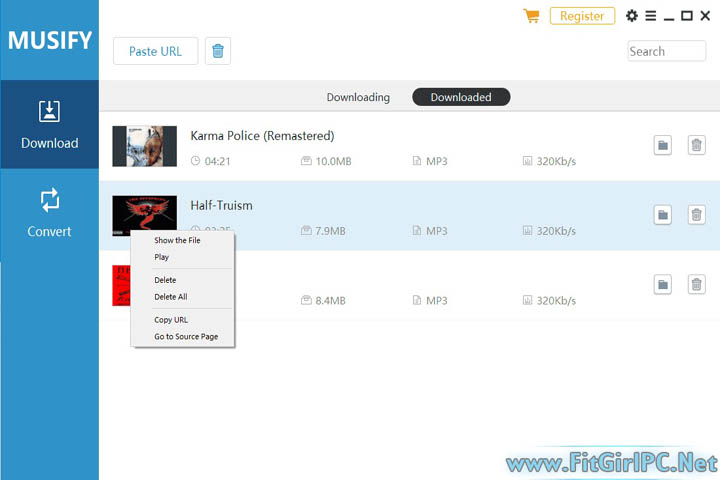Open folder for Half-Truism track
The width and height of the screenshot is (720, 480).
coord(662,215)
